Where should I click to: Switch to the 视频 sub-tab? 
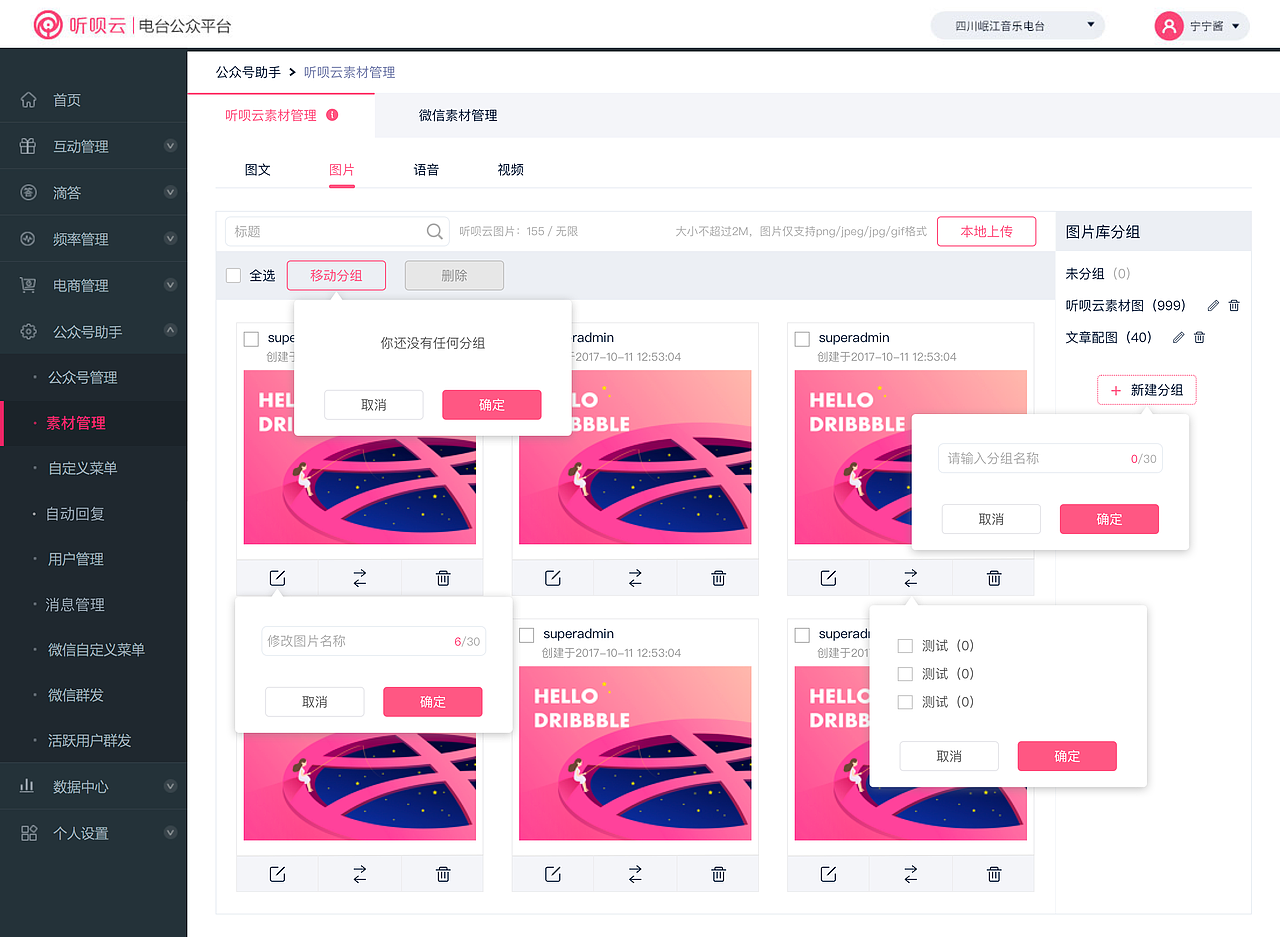click(x=511, y=169)
